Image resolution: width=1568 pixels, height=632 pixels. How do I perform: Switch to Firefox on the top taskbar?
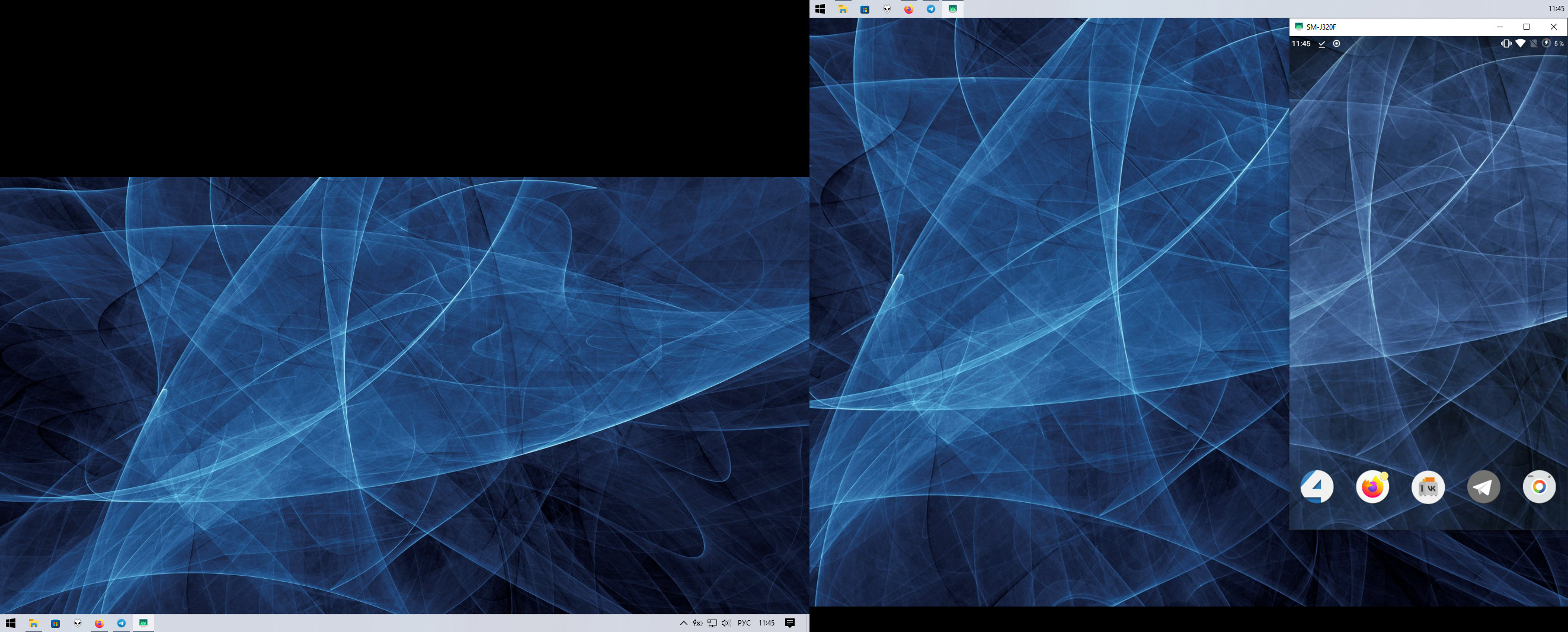(x=909, y=9)
